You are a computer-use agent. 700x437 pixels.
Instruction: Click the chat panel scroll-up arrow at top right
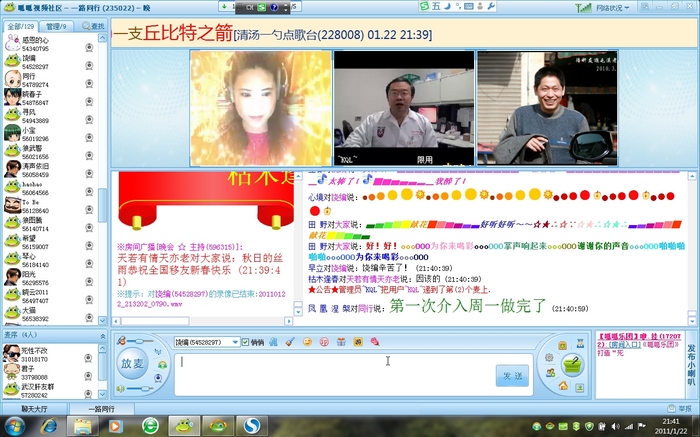pyautogui.click(x=692, y=176)
